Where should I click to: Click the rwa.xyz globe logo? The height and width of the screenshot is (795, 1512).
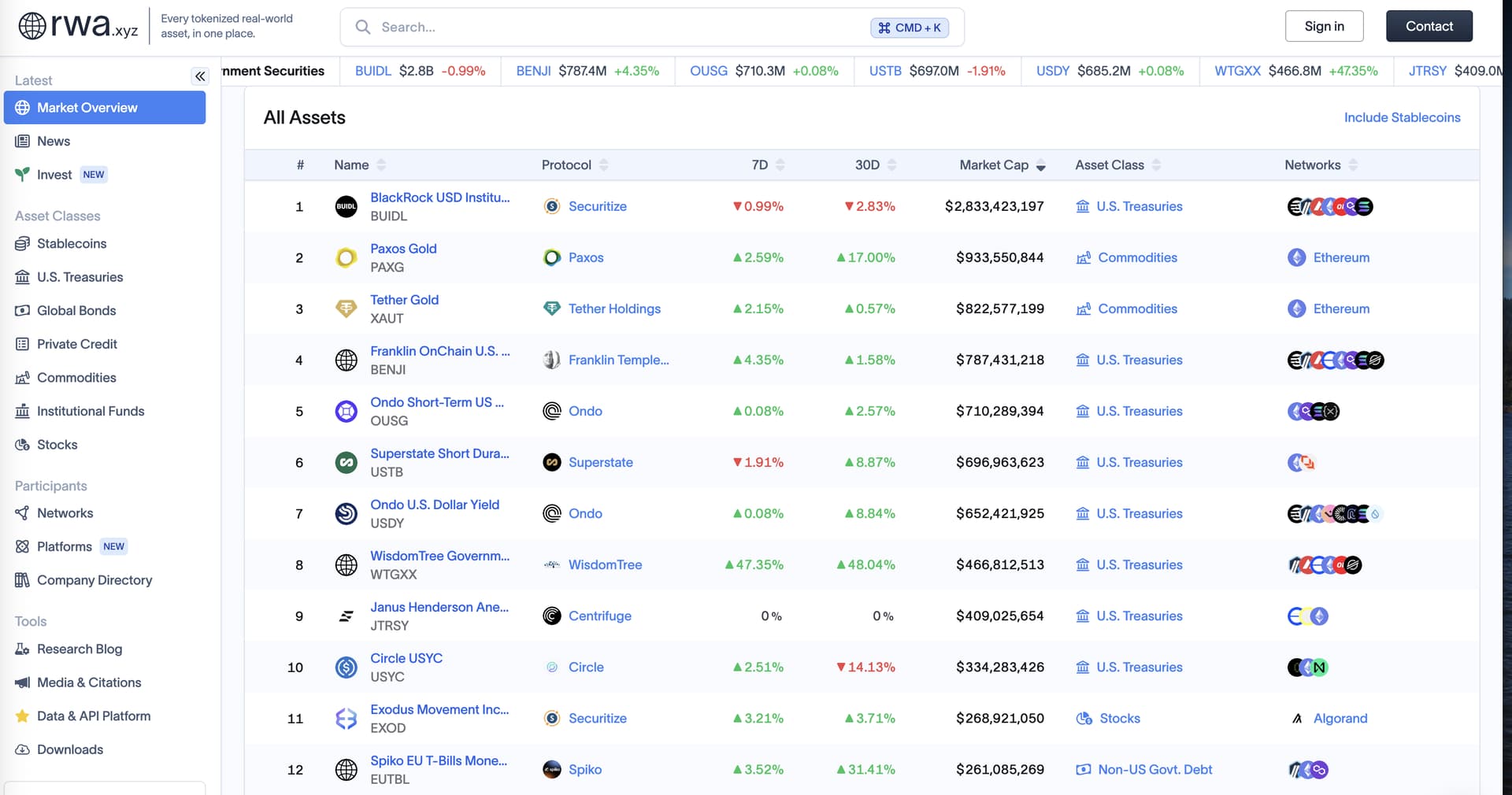32,26
